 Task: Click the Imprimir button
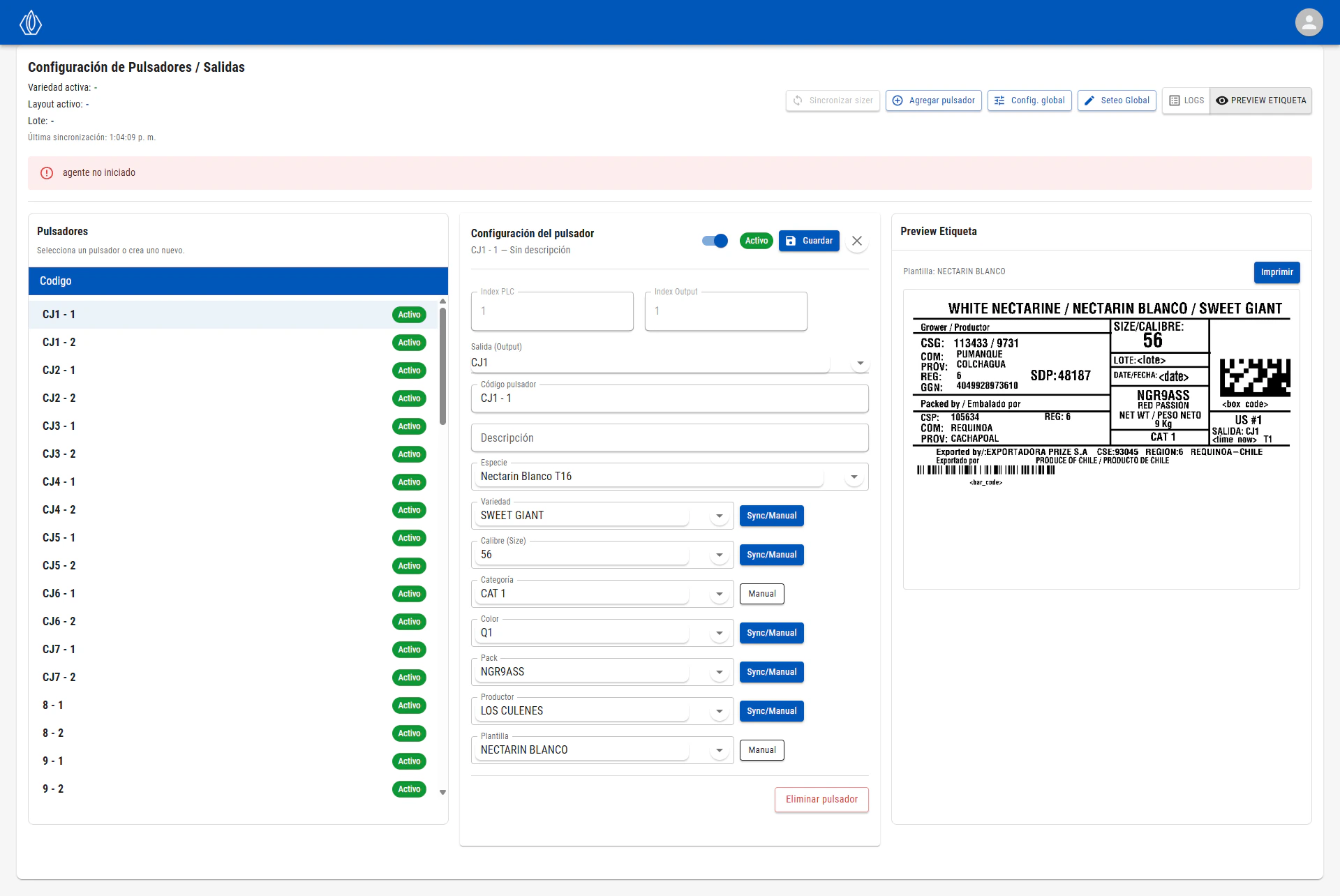click(1276, 272)
